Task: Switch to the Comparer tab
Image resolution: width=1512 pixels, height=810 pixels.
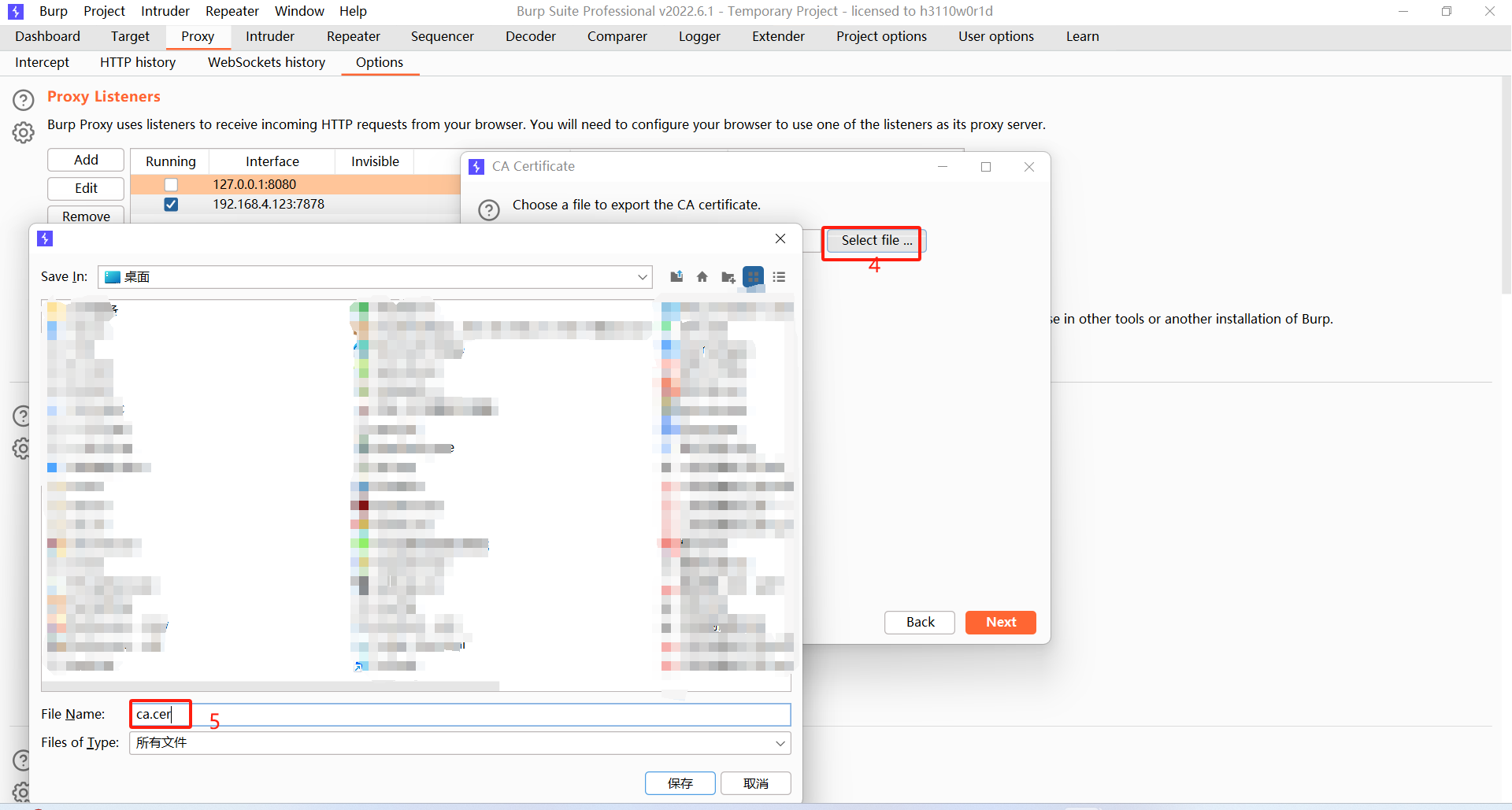Action: click(617, 36)
